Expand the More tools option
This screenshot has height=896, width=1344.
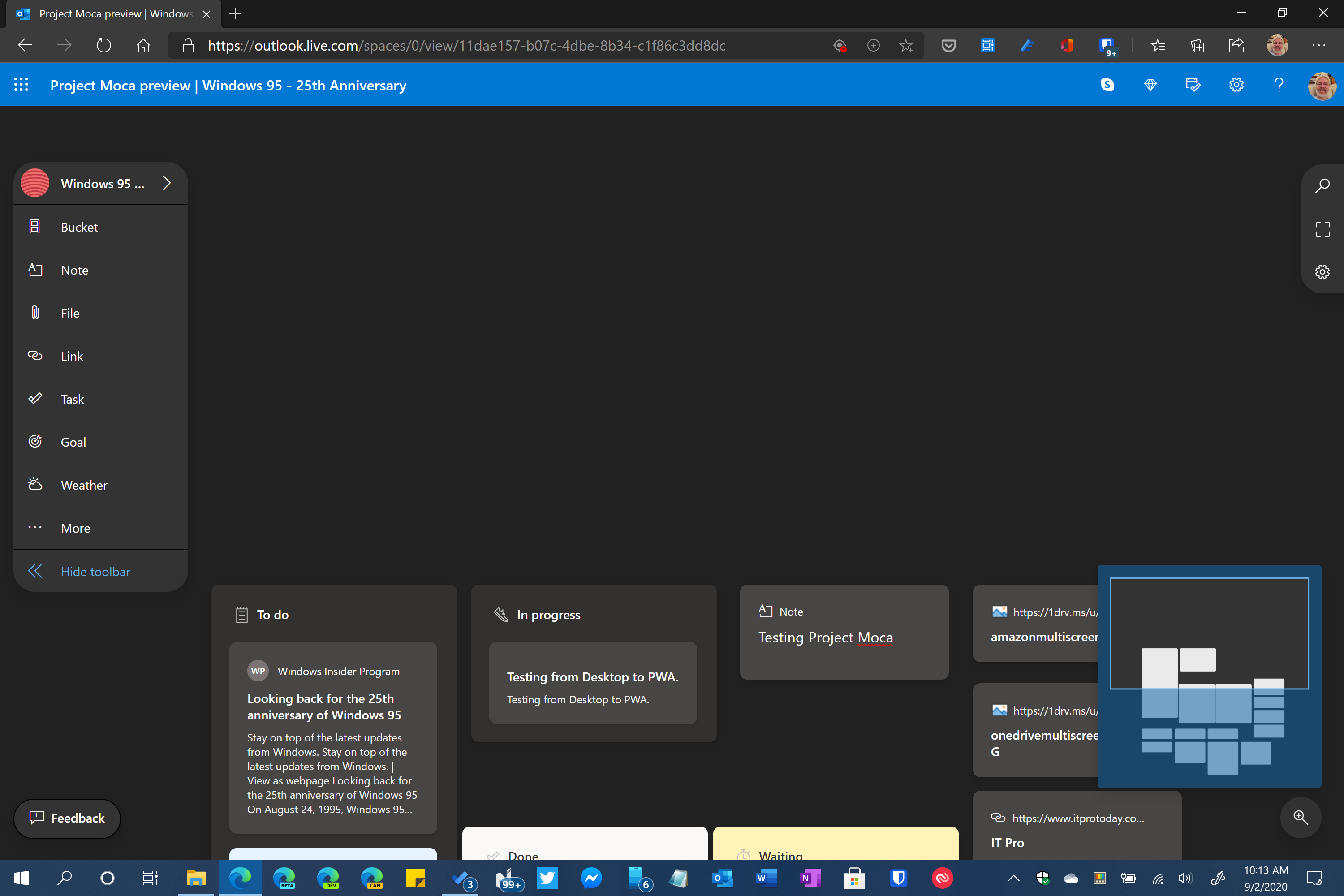click(75, 527)
